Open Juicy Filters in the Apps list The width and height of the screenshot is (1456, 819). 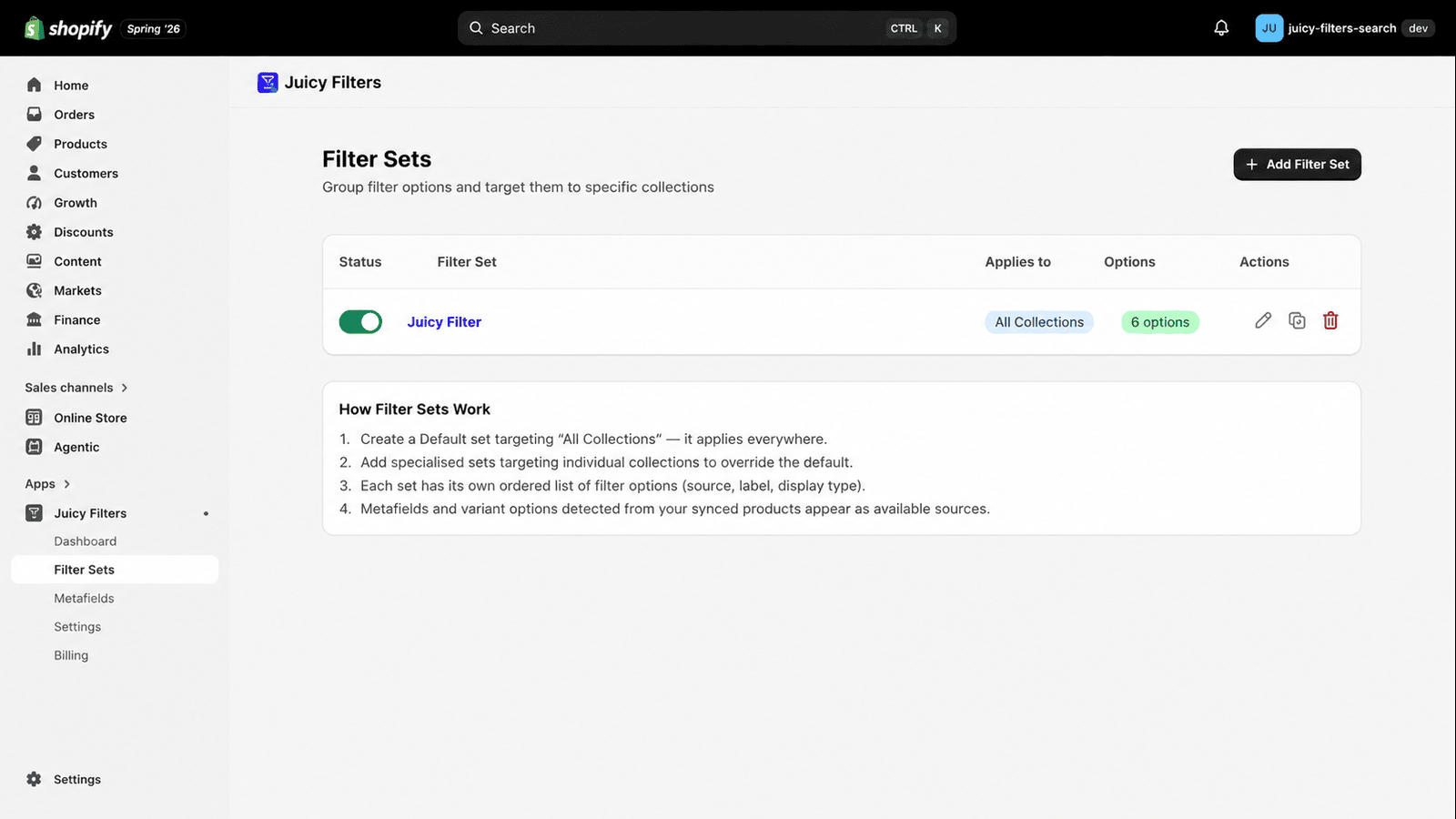pyautogui.click(x=90, y=513)
